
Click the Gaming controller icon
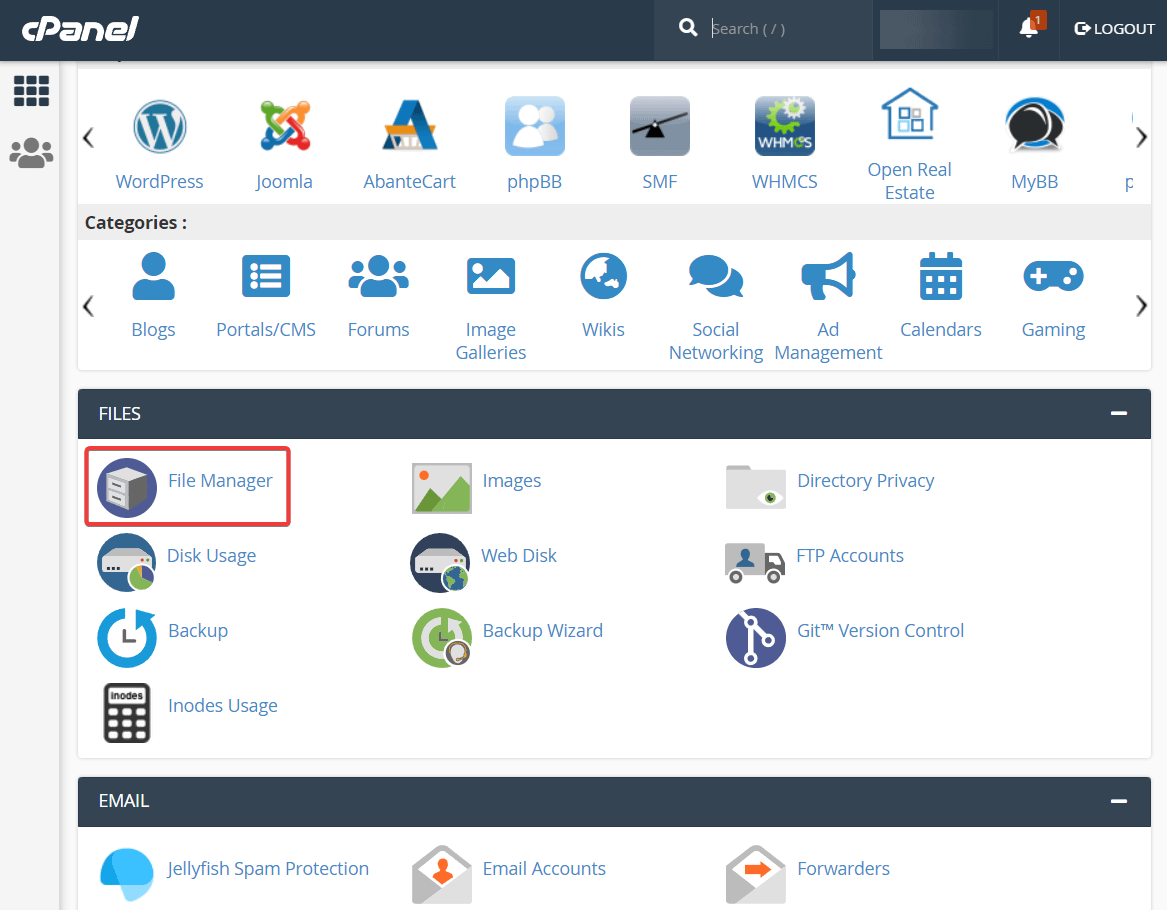[1053, 276]
